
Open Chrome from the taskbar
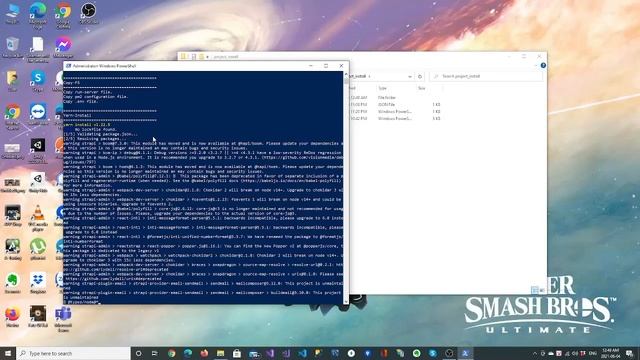[x=171, y=353]
